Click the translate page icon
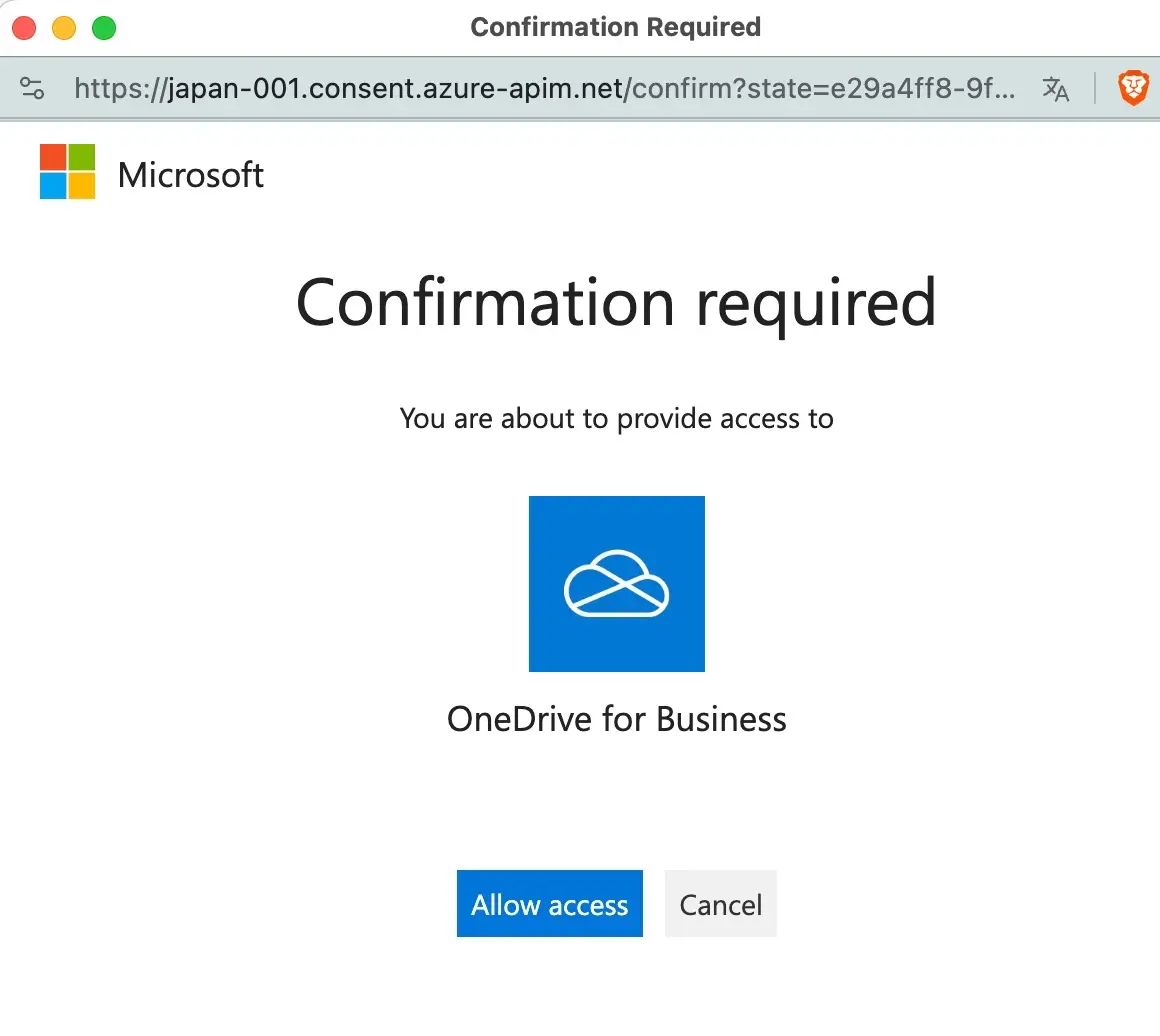Image resolution: width=1160 pixels, height=1036 pixels. [x=1056, y=88]
